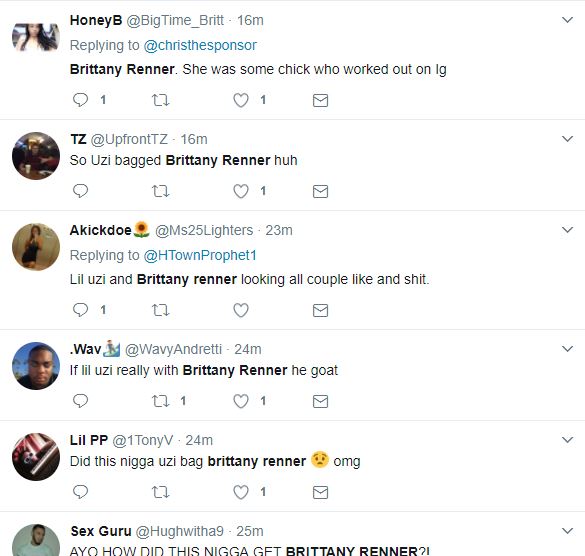
Task: Reply to Lil PP's tweet
Action: 80,492
